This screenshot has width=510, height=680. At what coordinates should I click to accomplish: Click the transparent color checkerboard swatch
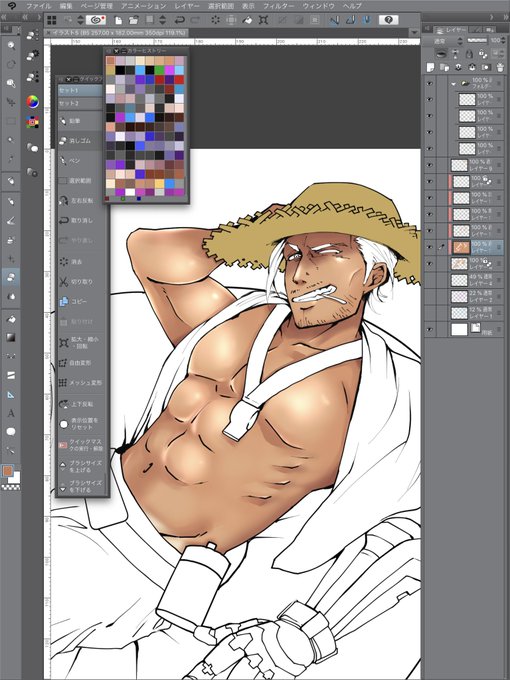[x=11, y=487]
